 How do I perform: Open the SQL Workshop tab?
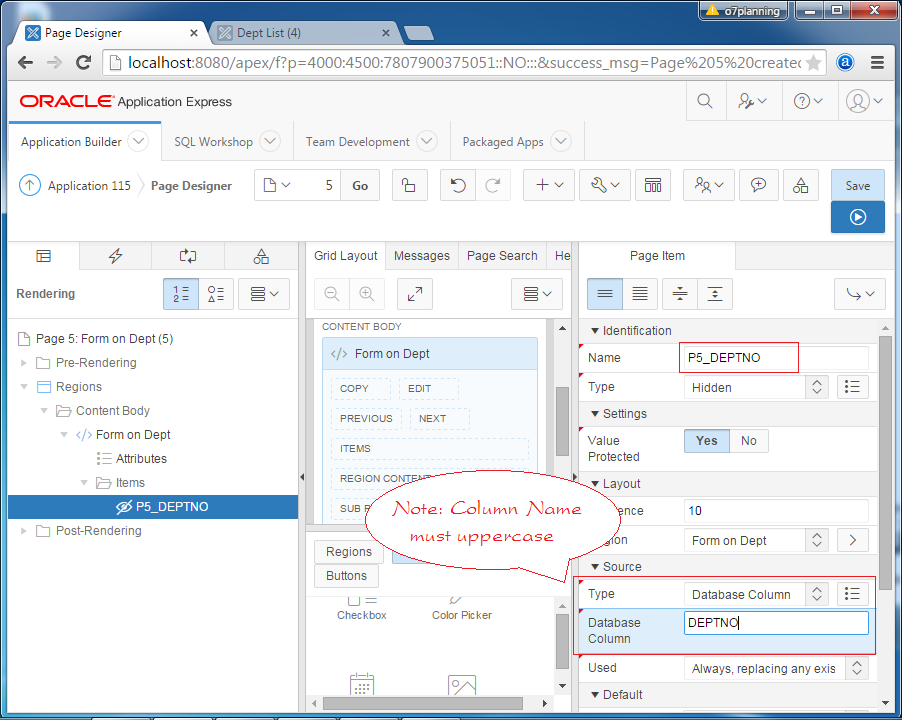[x=213, y=141]
